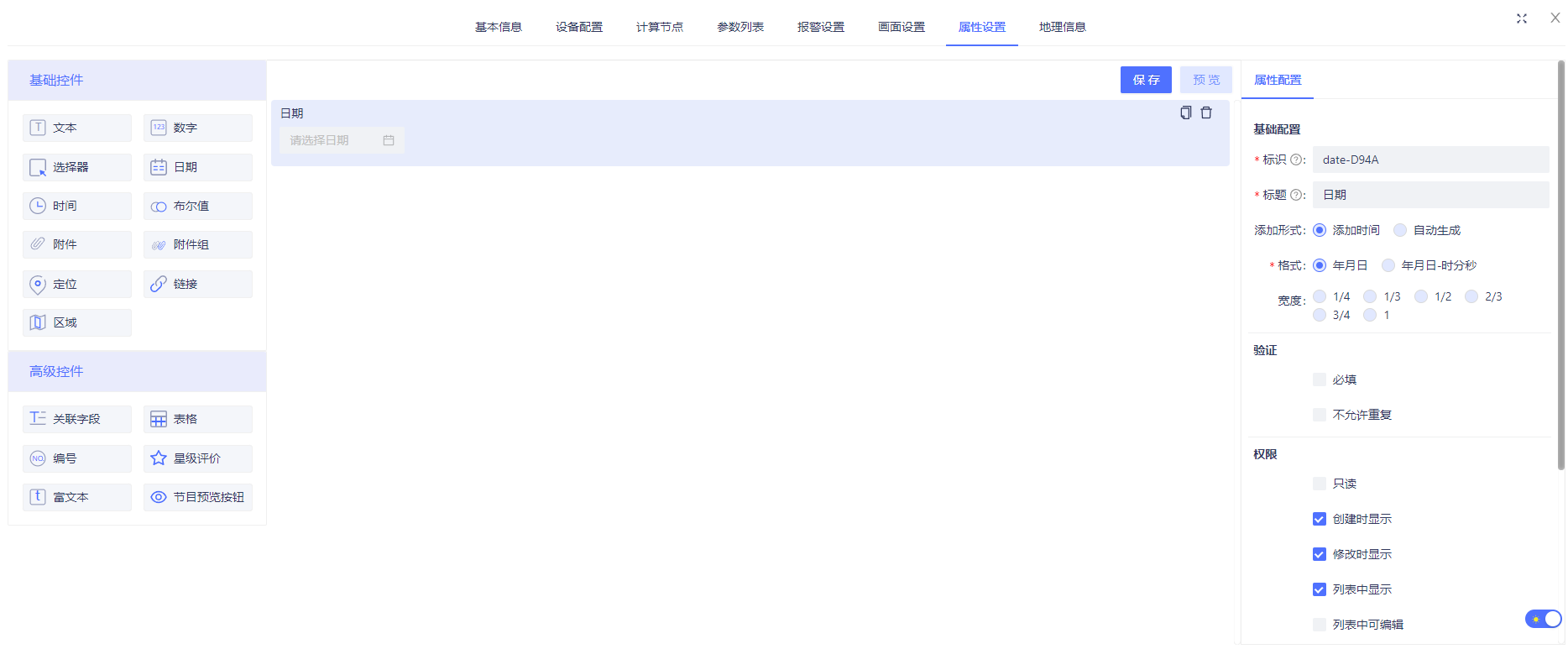This screenshot has height=649, width=1568.
Task: Select 自动生成 radio option
Action: coord(1400,230)
